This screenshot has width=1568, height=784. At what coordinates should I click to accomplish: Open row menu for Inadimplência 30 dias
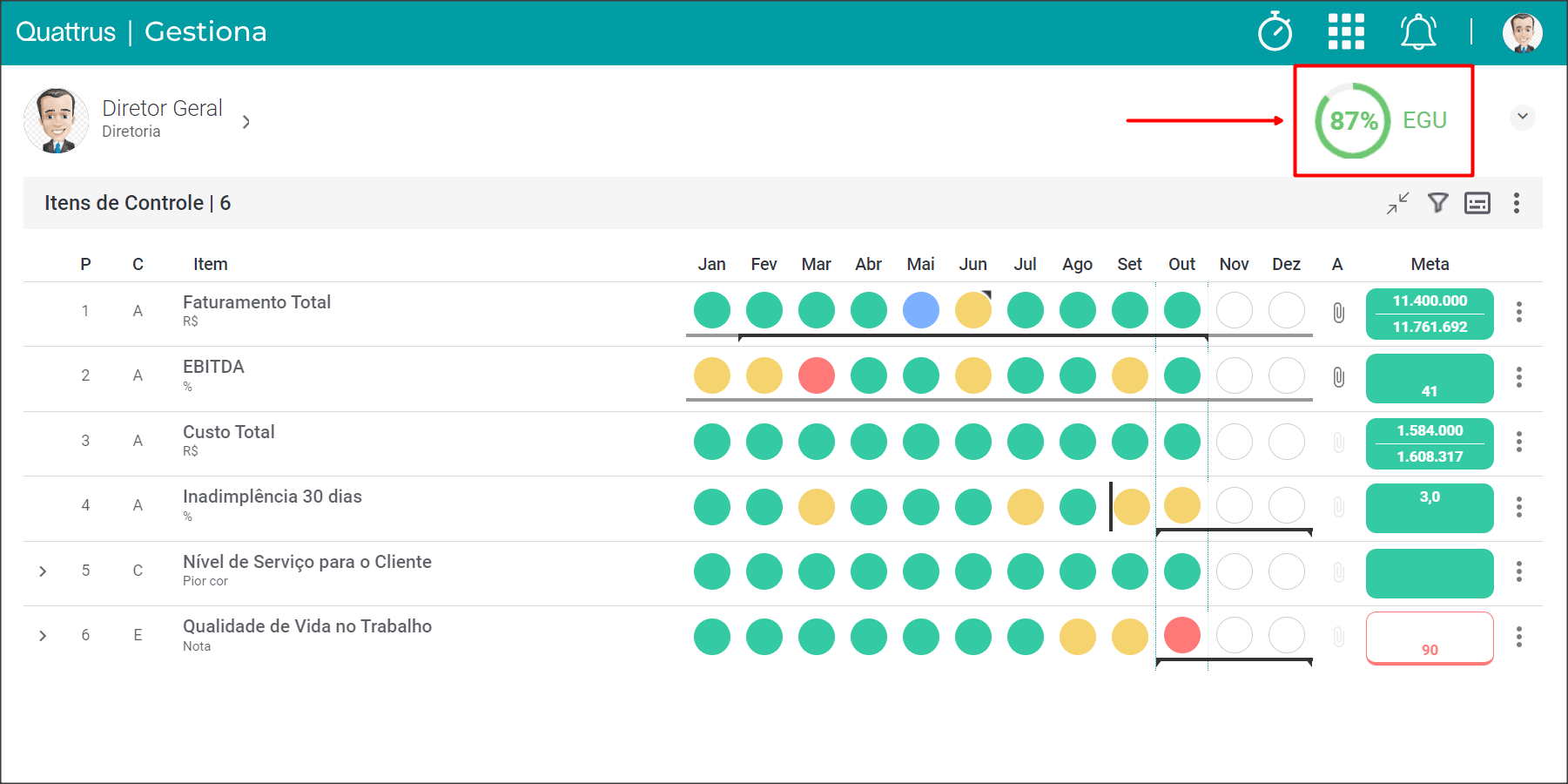1519,507
